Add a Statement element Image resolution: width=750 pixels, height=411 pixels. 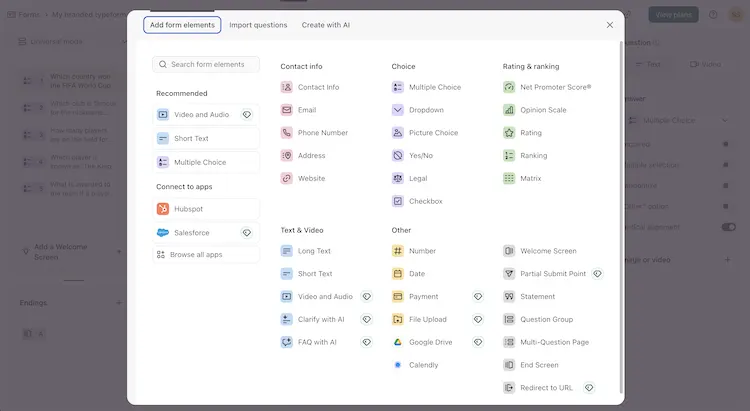coord(529,297)
